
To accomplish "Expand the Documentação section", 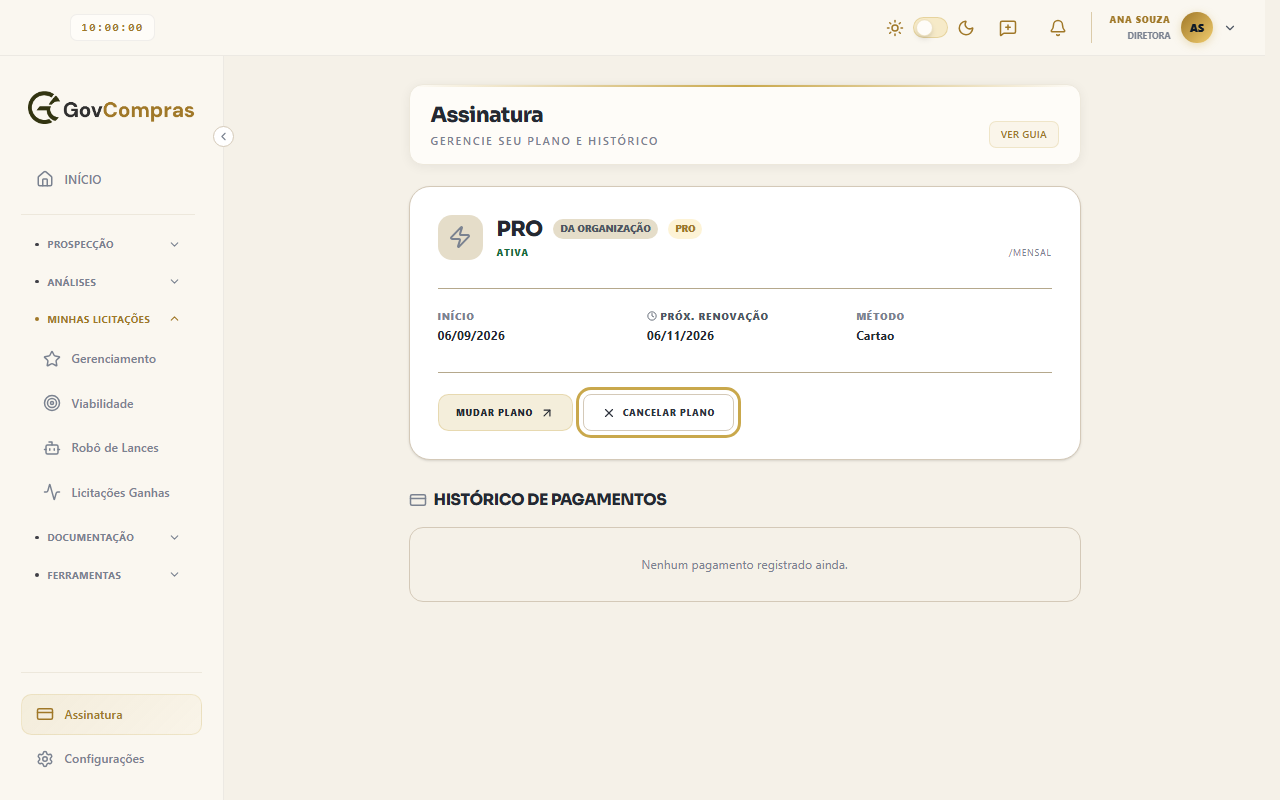I will pos(108,537).
